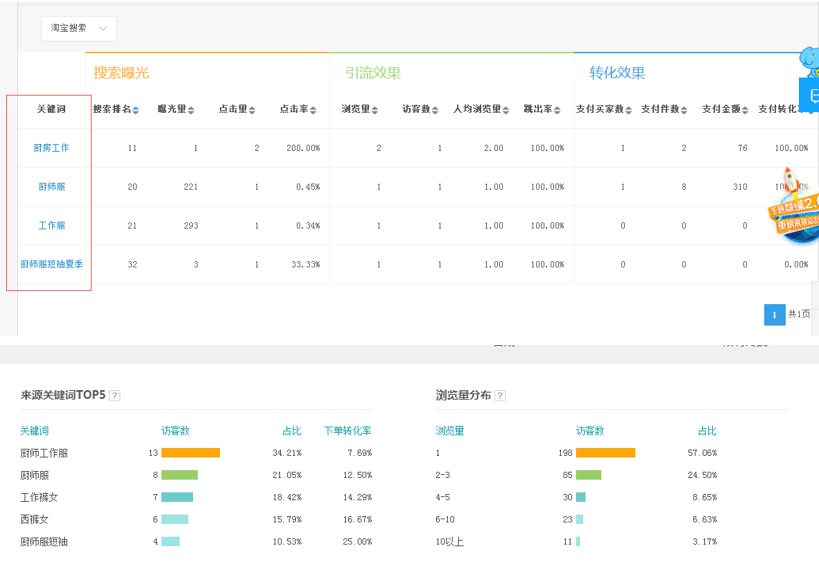Viewport: 819px width, 570px height.
Task: Open help icon beside 浏览量分布
Action: coord(500,395)
